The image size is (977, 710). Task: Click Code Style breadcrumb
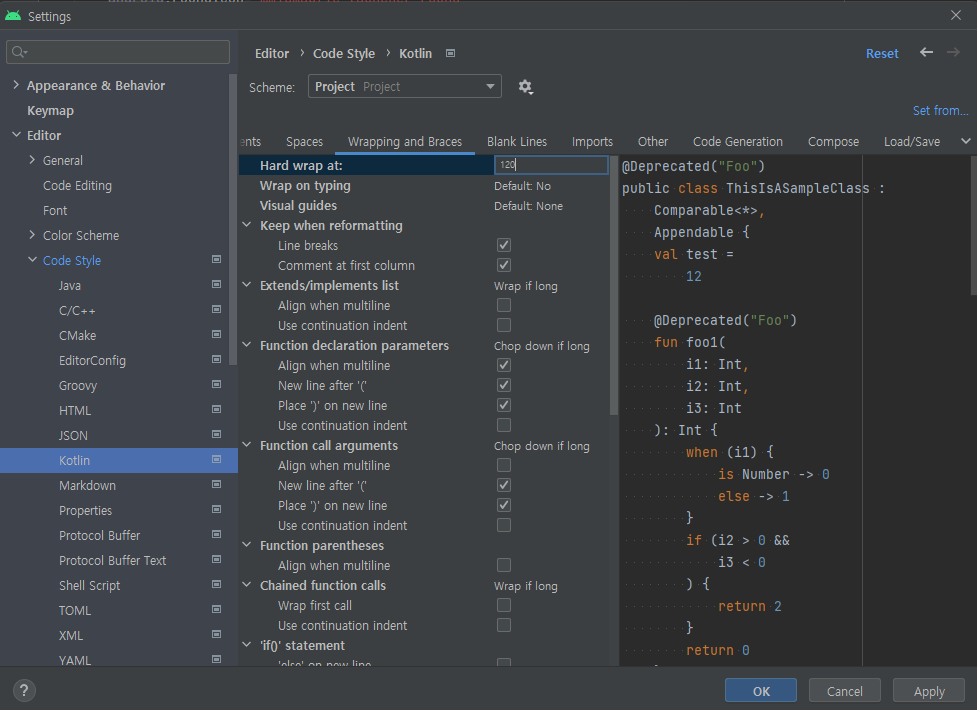tap(344, 54)
